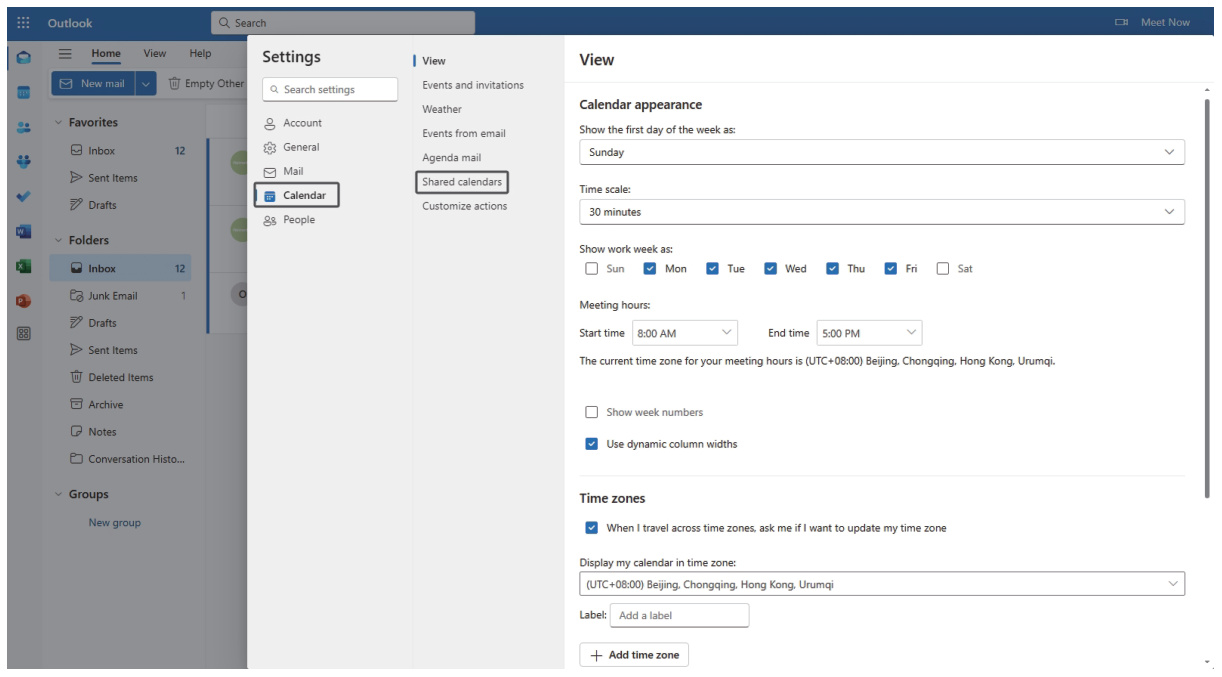Check the Show week numbers box

[x=592, y=412]
